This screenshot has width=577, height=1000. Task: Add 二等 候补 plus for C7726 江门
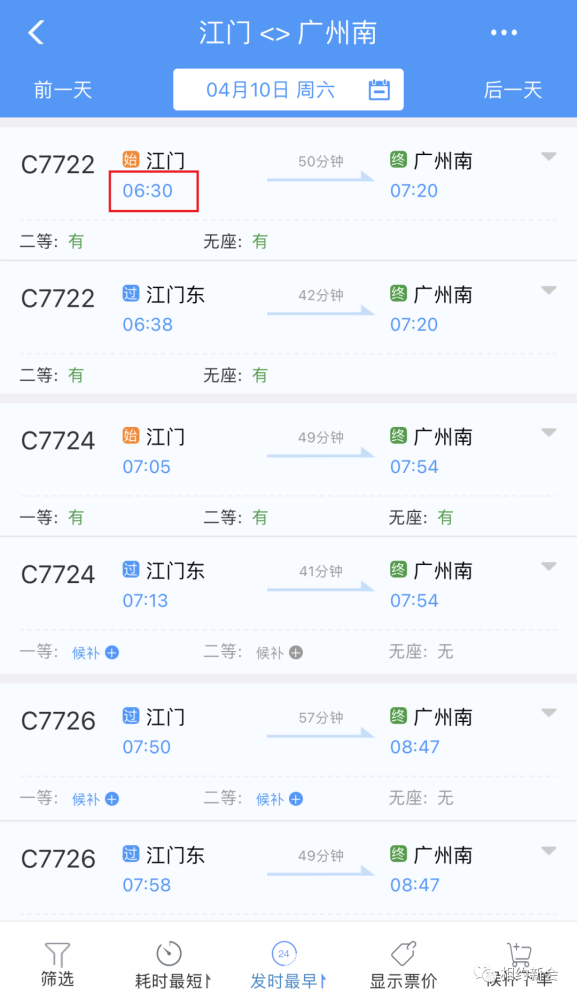296,799
